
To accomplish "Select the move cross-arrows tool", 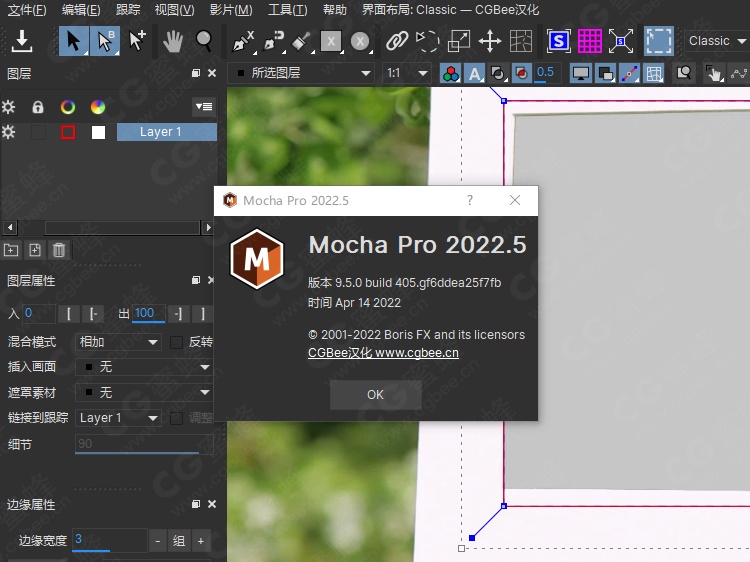I will coord(490,41).
